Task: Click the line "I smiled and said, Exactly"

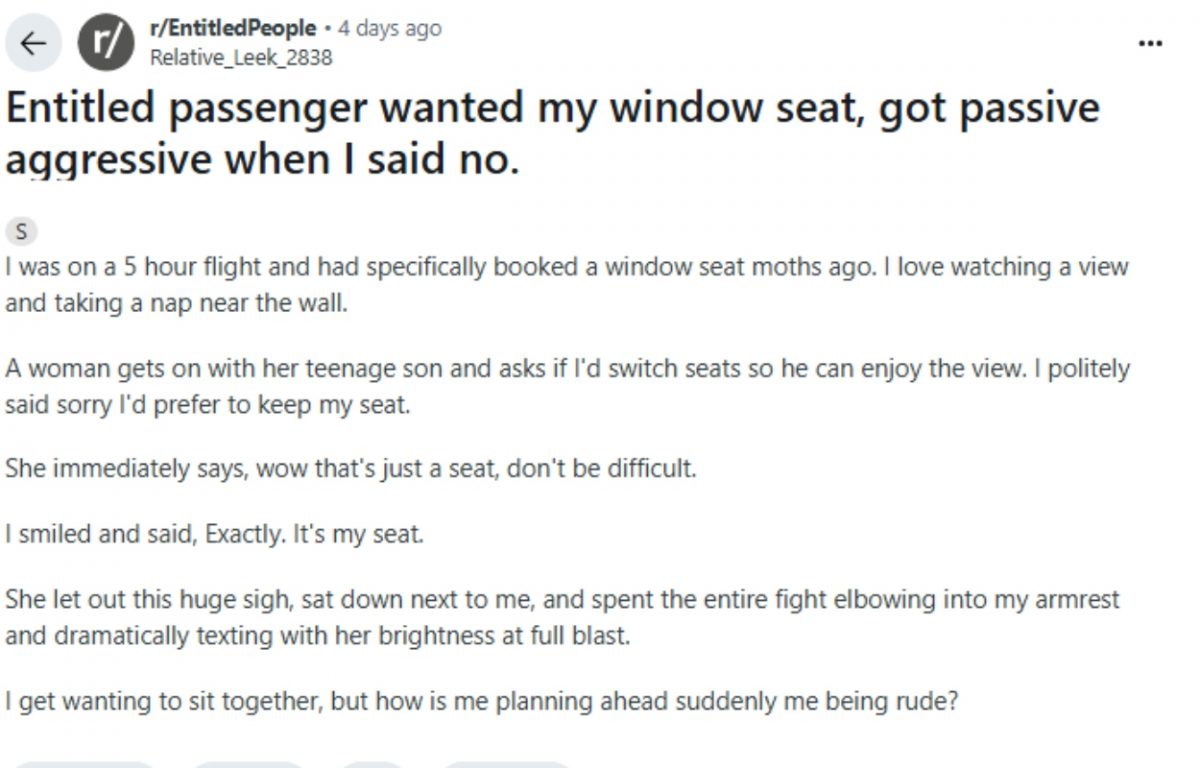Action: pos(215,534)
